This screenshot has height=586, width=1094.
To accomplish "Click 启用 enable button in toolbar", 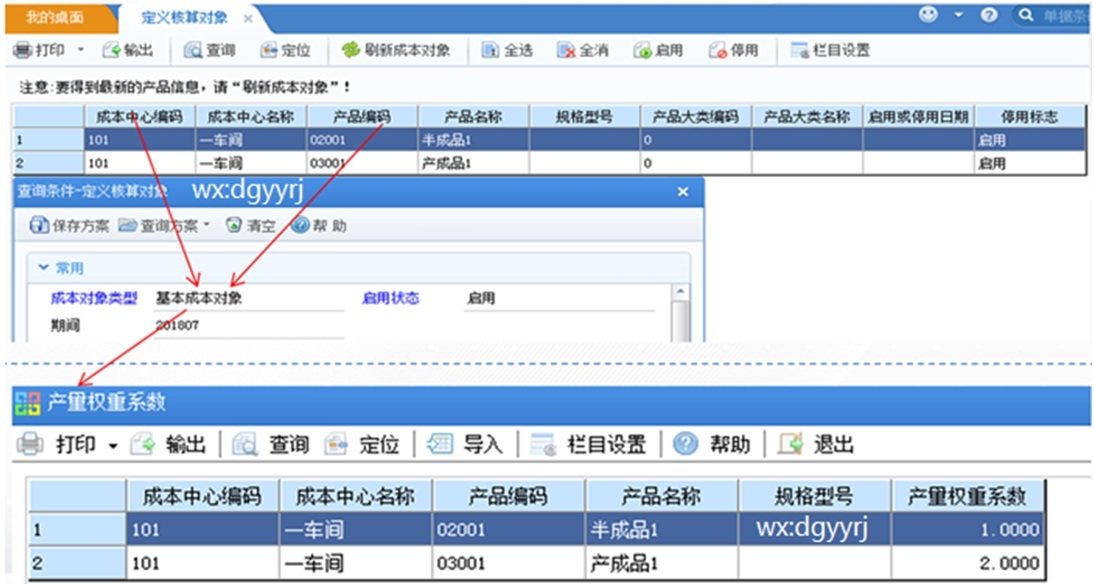I will tap(658, 50).
